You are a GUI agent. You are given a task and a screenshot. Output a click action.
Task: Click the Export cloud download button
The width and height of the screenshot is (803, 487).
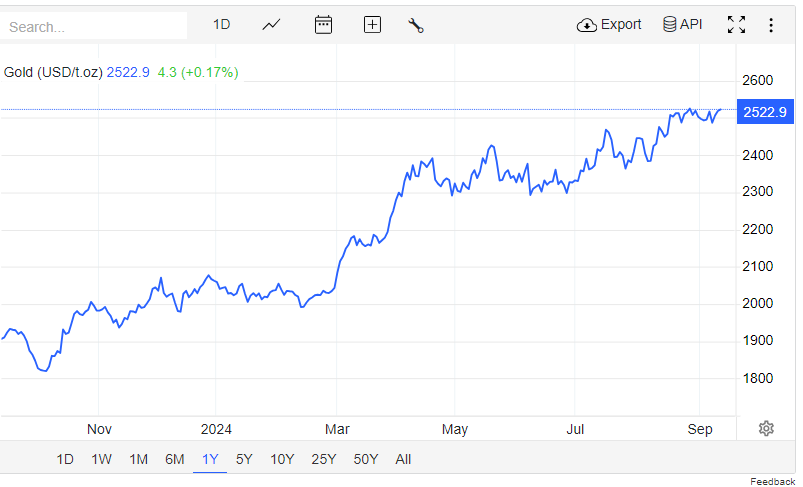[x=609, y=25]
